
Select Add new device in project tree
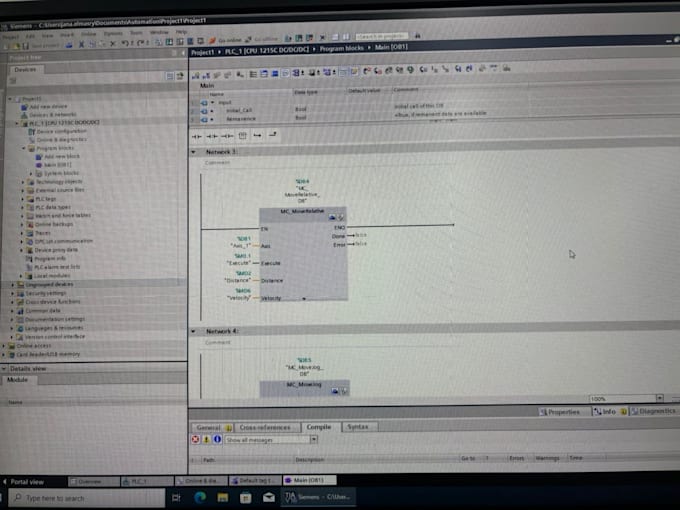click(x=44, y=107)
